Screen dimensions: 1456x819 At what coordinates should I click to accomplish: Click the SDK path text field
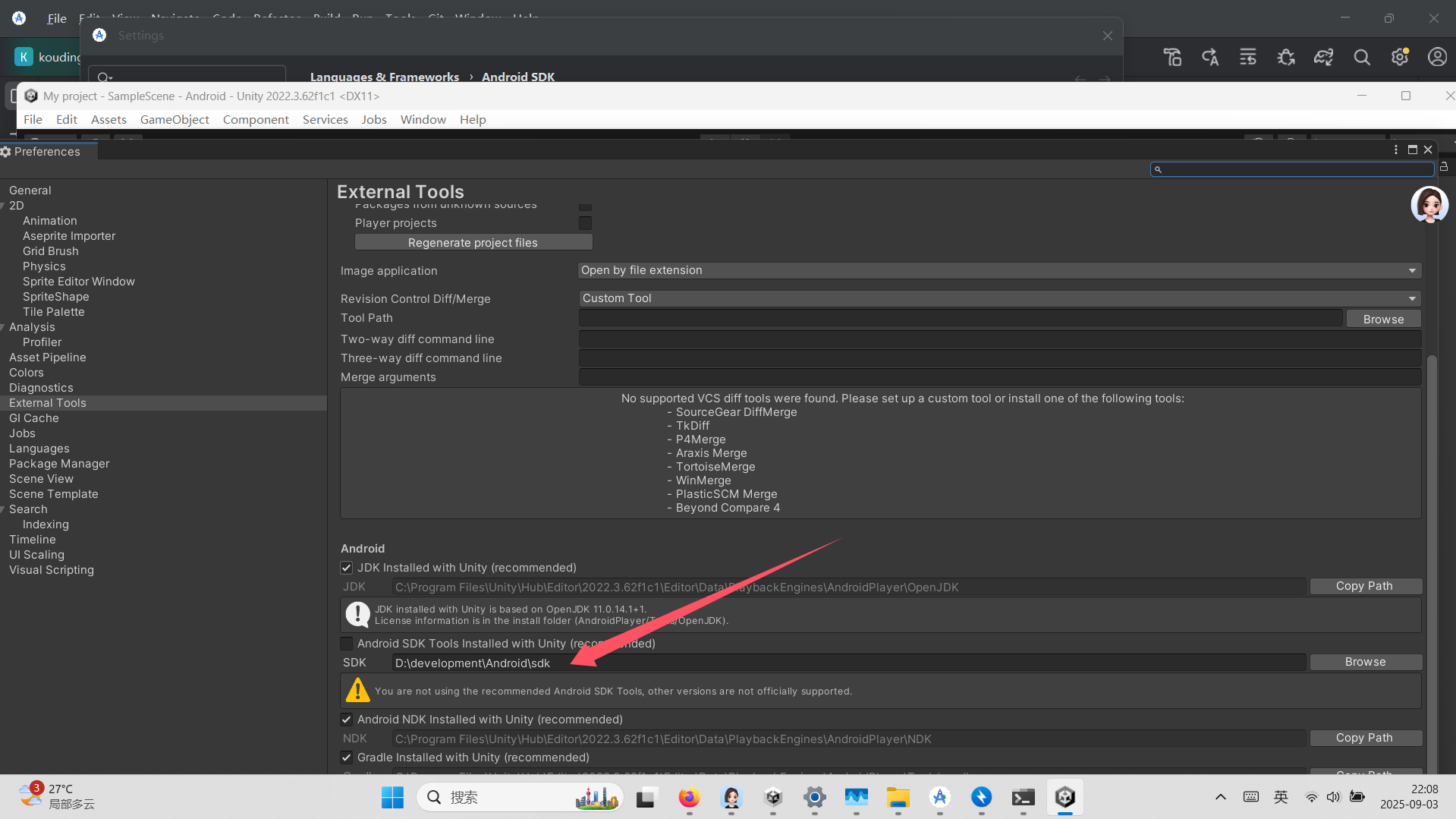coord(849,663)
